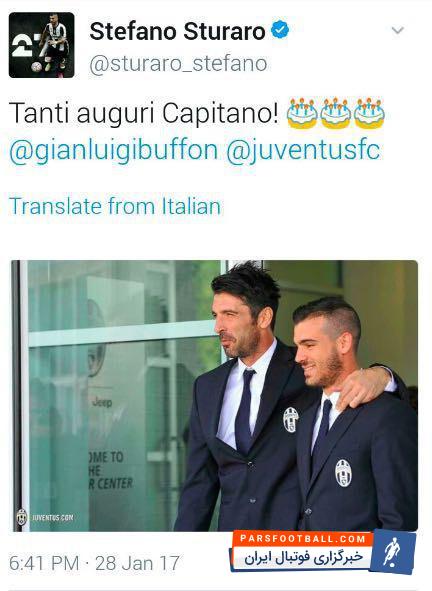The image size is (432, 591).
Task: Click the middle birthday cake emoji
Action: pos(335,113)
